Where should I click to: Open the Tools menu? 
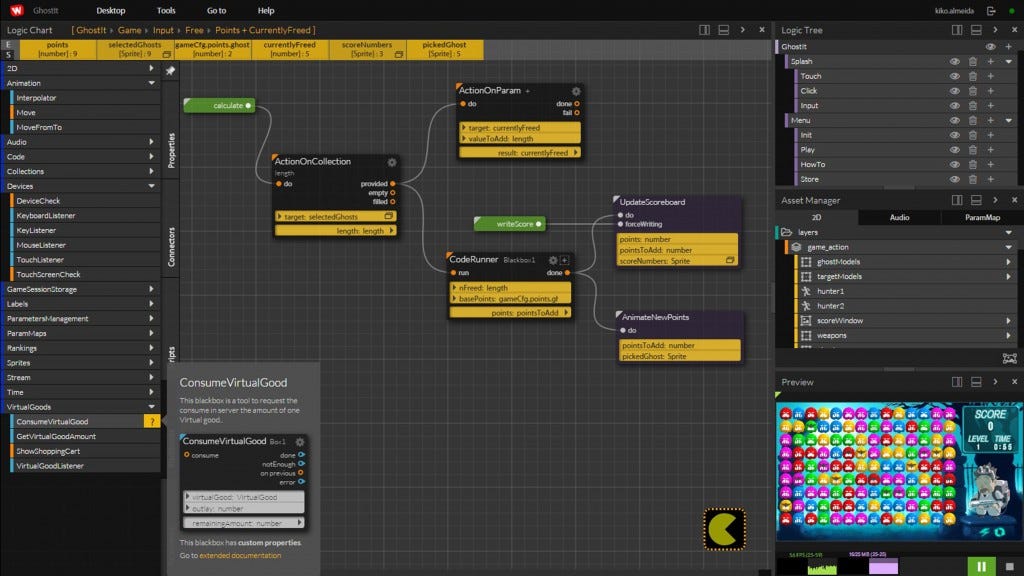click(x=166, y=10)
